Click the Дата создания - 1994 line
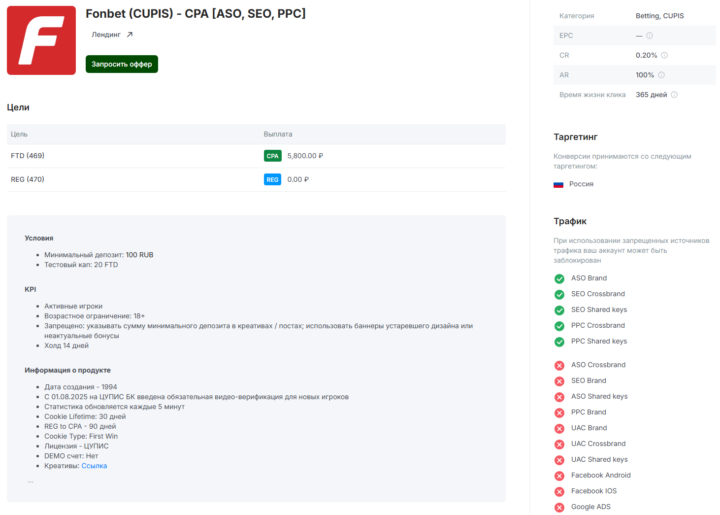This screenshot has width=720, height=515. point(81,387)
